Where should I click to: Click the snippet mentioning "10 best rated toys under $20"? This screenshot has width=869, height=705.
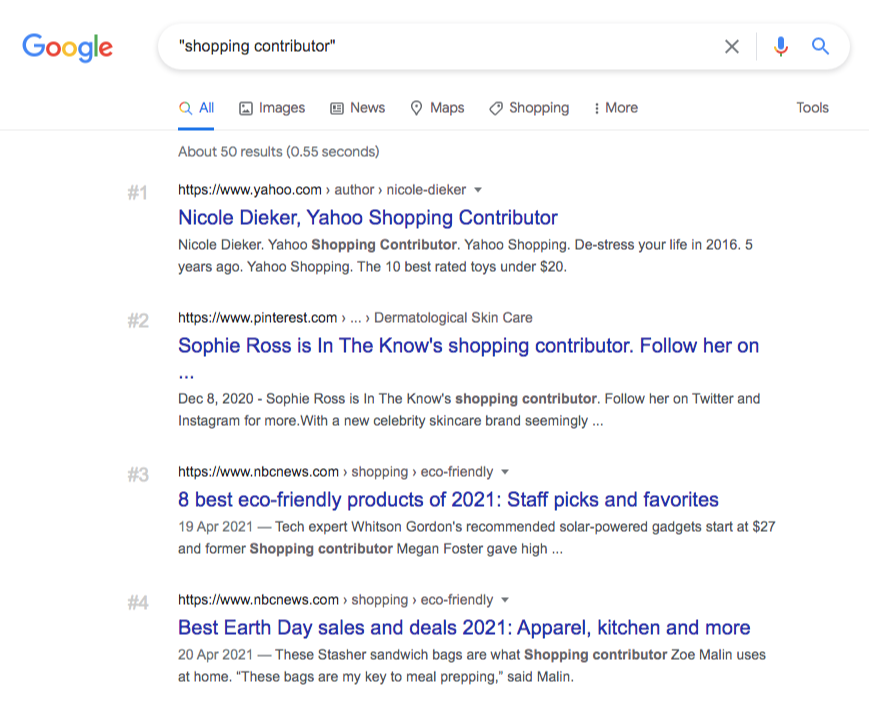tap(466, 256)
